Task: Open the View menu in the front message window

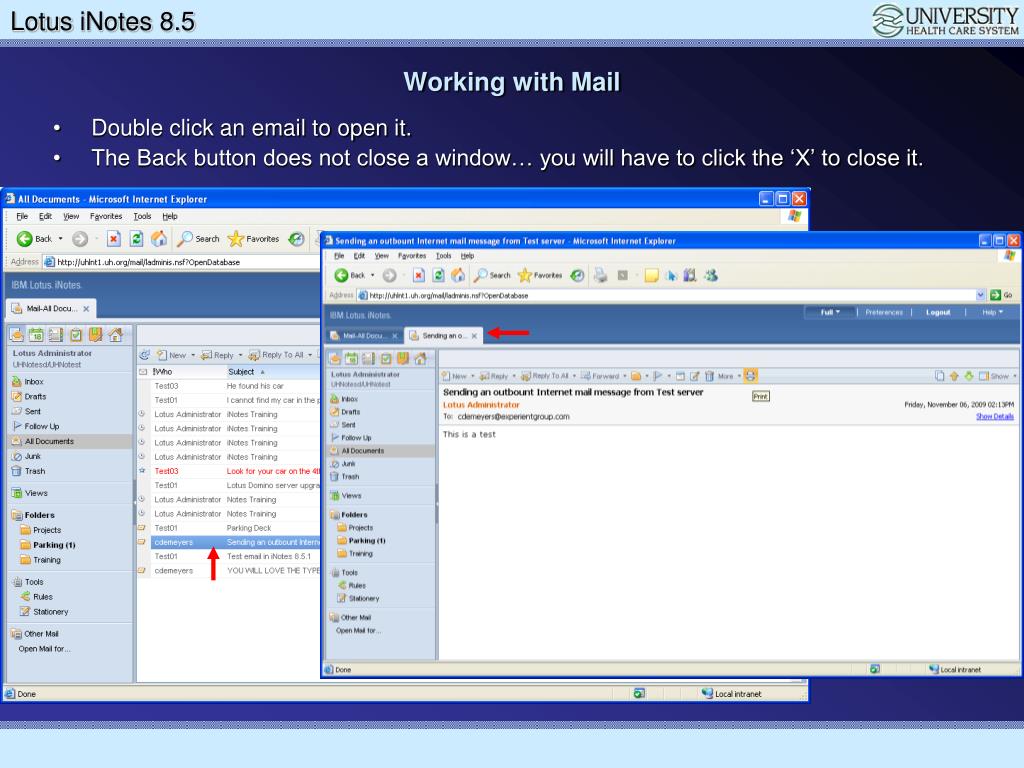Action: pyautogui.click(x=381, y=256)
